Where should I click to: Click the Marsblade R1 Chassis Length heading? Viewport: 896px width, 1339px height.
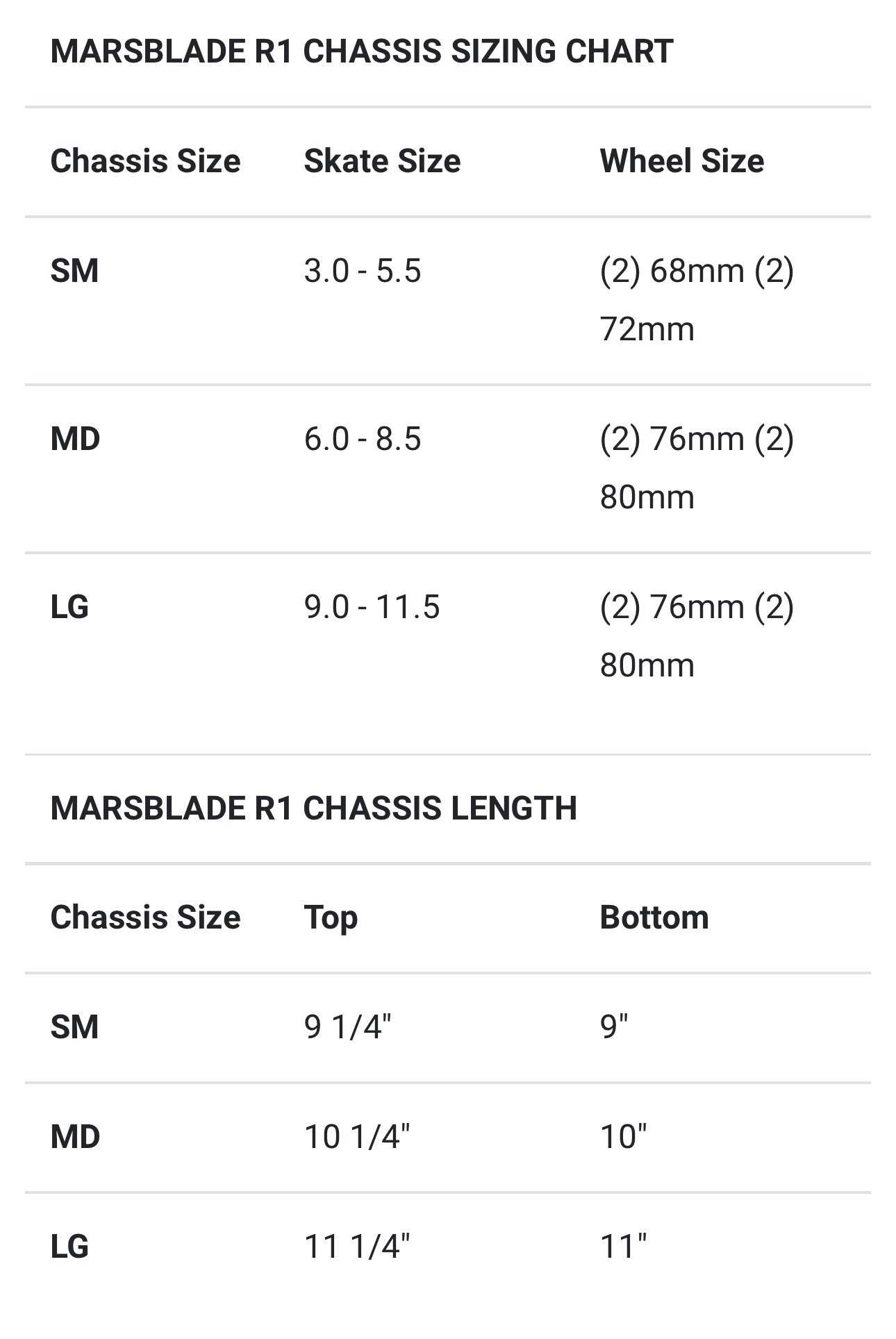314,808
